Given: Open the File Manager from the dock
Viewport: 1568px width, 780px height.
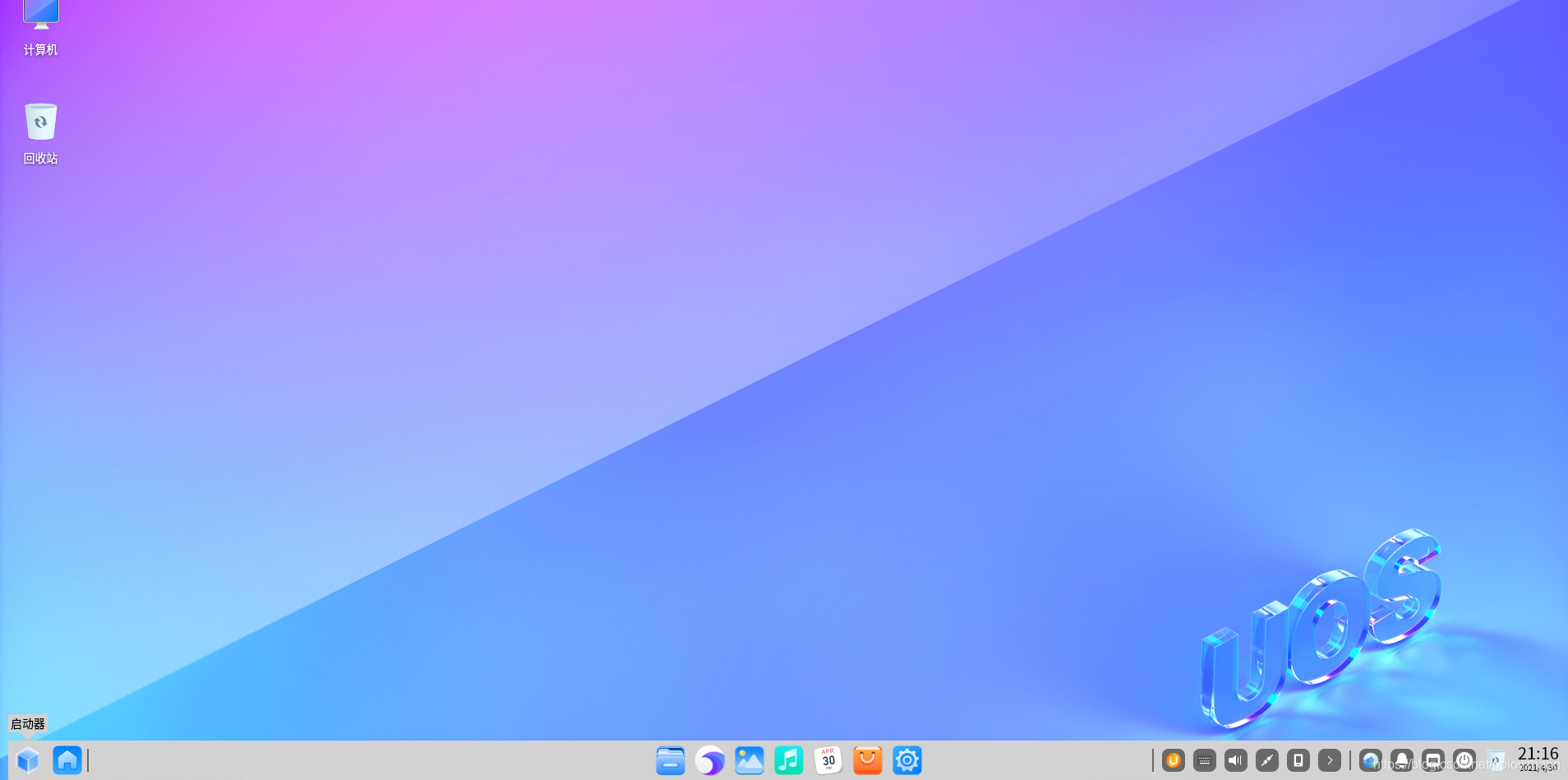Looking at the screenshot, I should click(671, 760).
